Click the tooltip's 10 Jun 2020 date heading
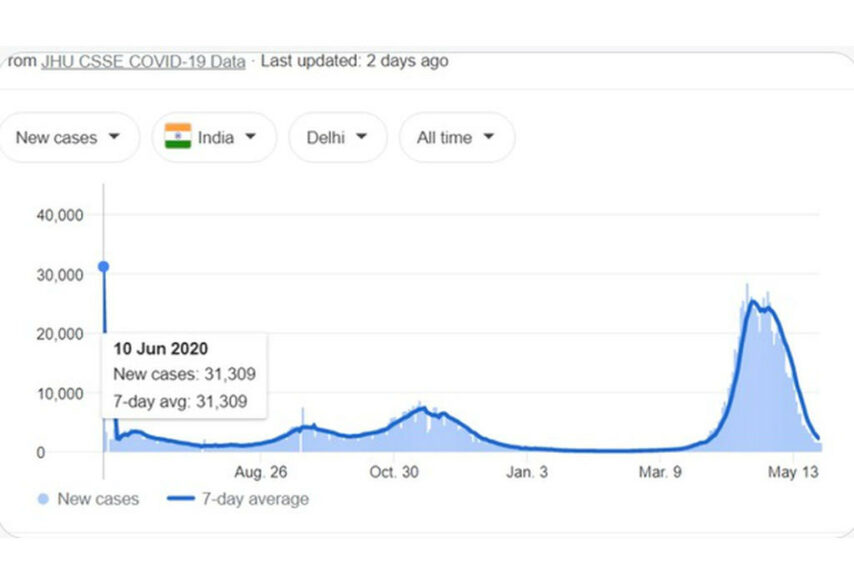Viewport: 854px width, 584px height. pyautogui.click(x=160, y=349)
